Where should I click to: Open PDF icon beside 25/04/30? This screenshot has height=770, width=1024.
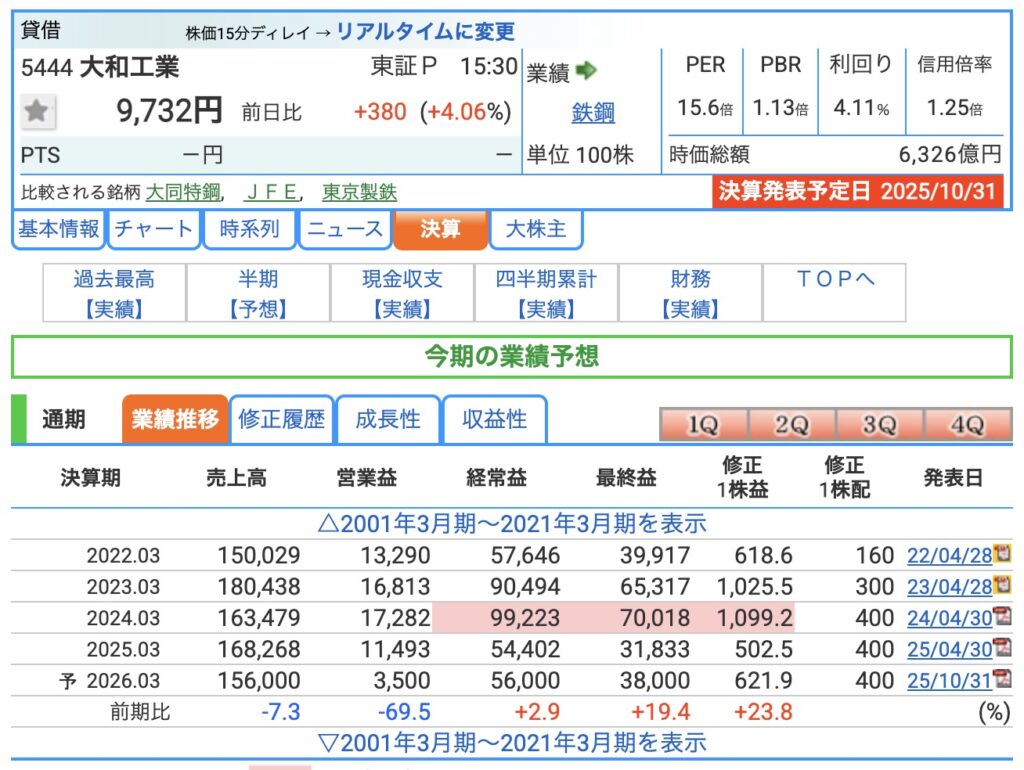pos(1001,648)
